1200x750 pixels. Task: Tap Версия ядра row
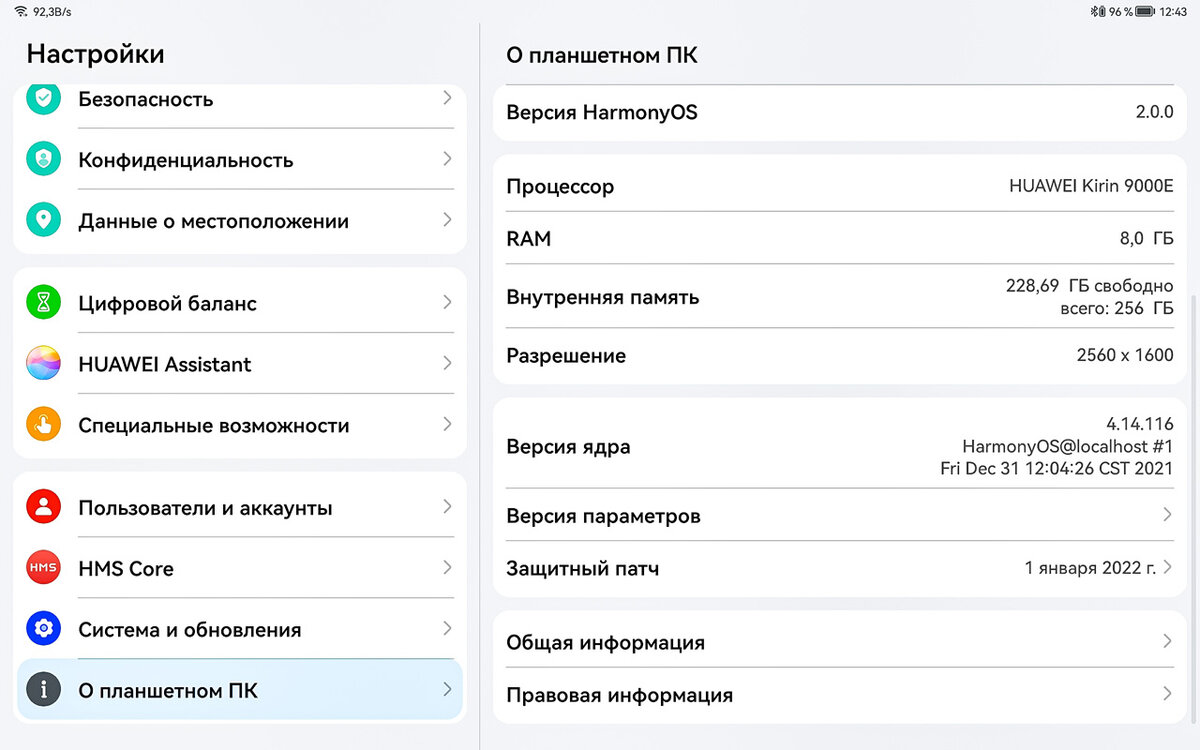click(x=838, y=446)
